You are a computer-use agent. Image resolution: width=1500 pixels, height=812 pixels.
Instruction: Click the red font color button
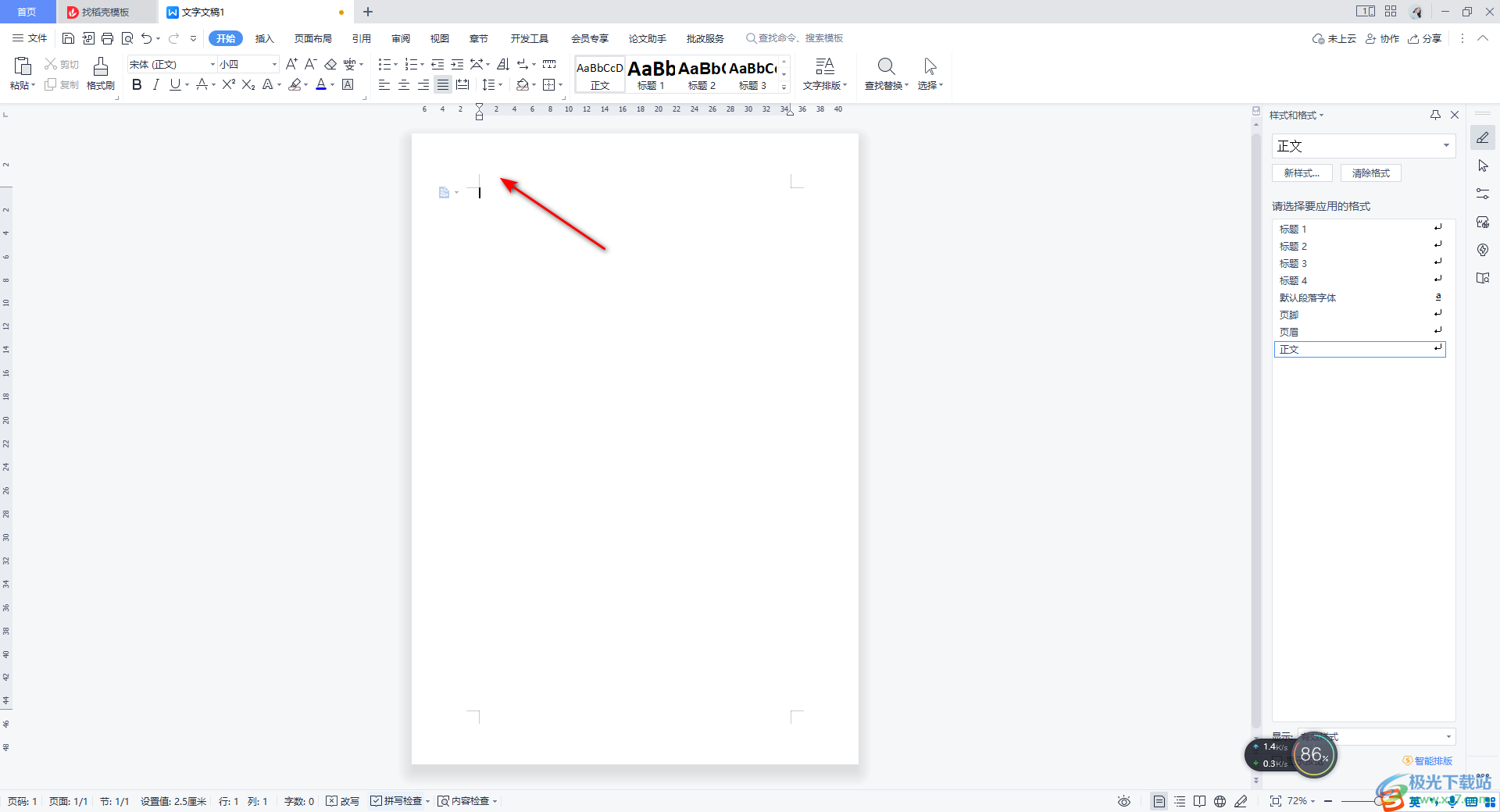click(x=321, y=84)
